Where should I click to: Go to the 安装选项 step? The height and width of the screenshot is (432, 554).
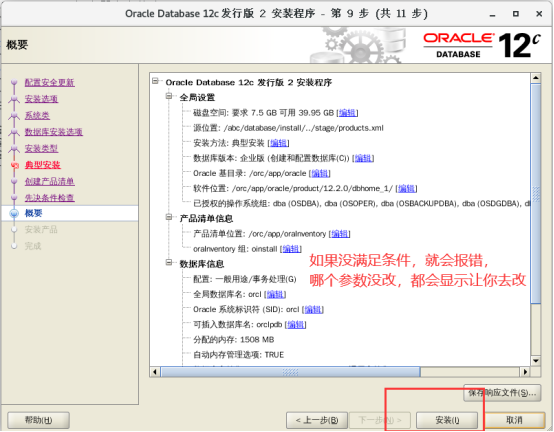click(x=41, y=99)
